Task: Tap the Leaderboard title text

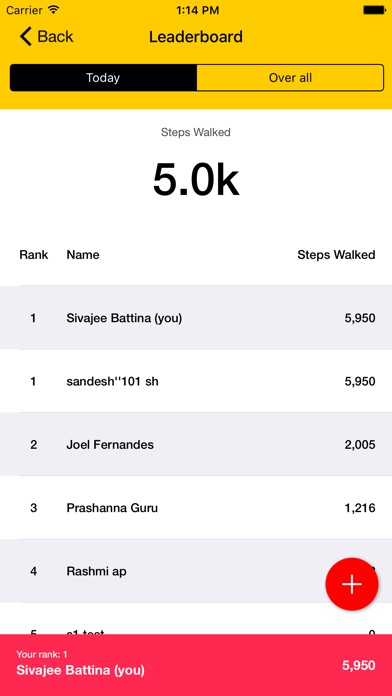Action: 196,36
